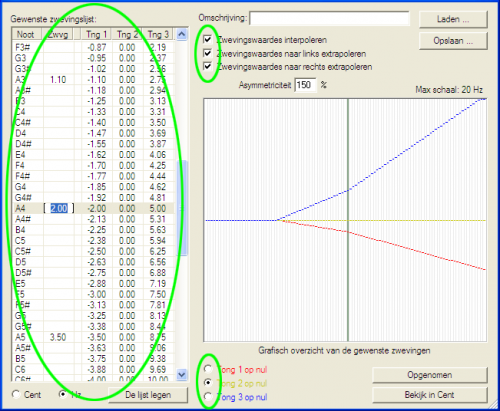Select the A5 row Zwvg value 3.50

(x=58, y=337)
